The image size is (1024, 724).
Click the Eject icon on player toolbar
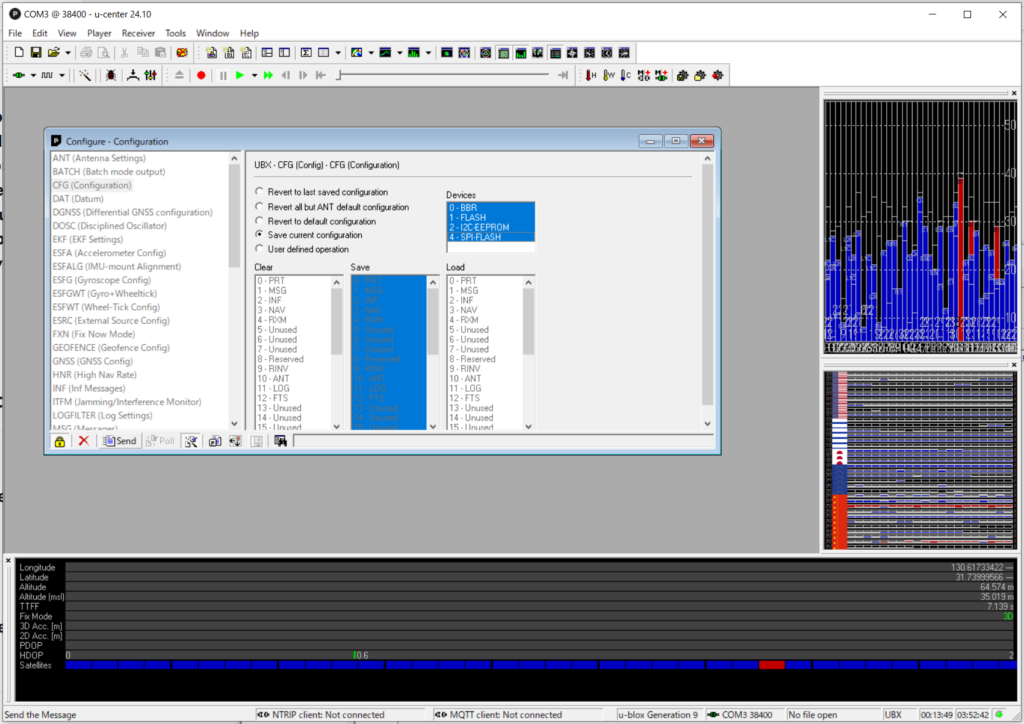pyautogui.click(x=180, y=76)
